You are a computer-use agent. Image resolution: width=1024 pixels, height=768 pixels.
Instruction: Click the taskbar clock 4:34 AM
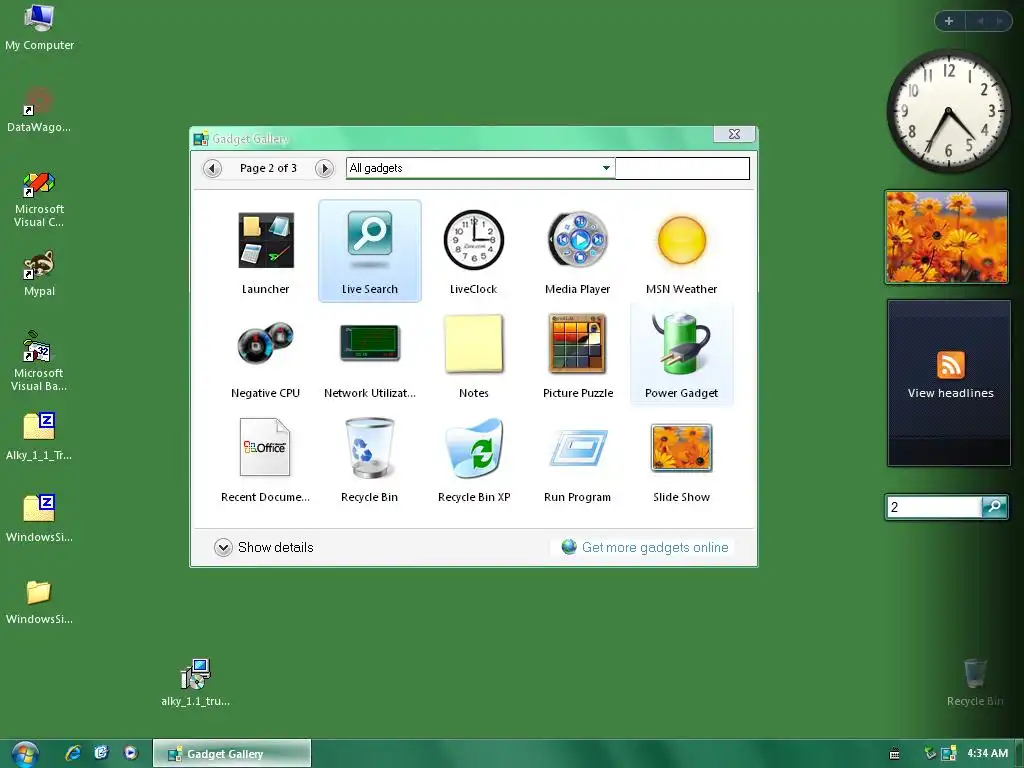click(x=987, y=753)
